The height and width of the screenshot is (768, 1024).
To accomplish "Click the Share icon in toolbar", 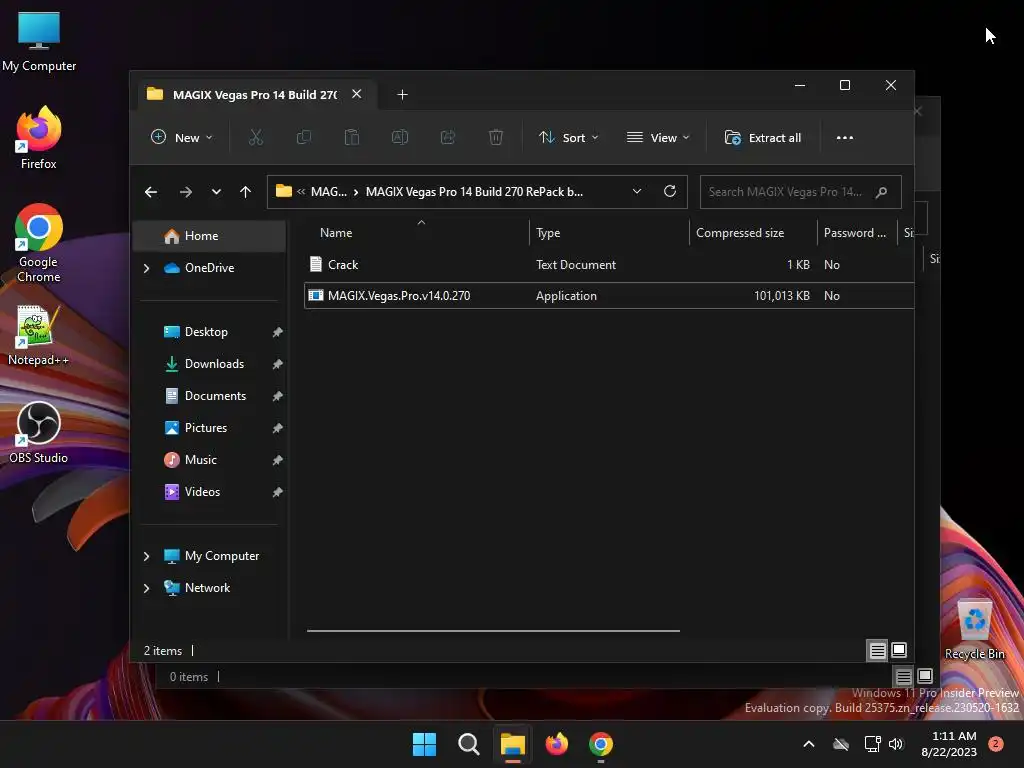I will click(448, 138).
